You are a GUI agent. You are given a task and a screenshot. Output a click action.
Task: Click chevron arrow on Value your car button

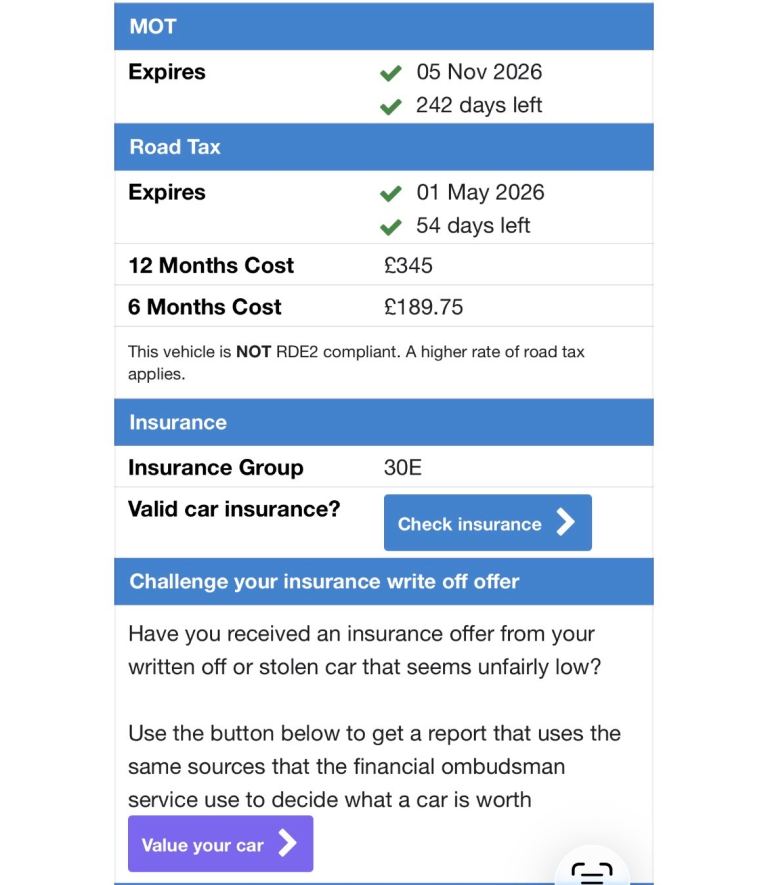coord(287,844)
